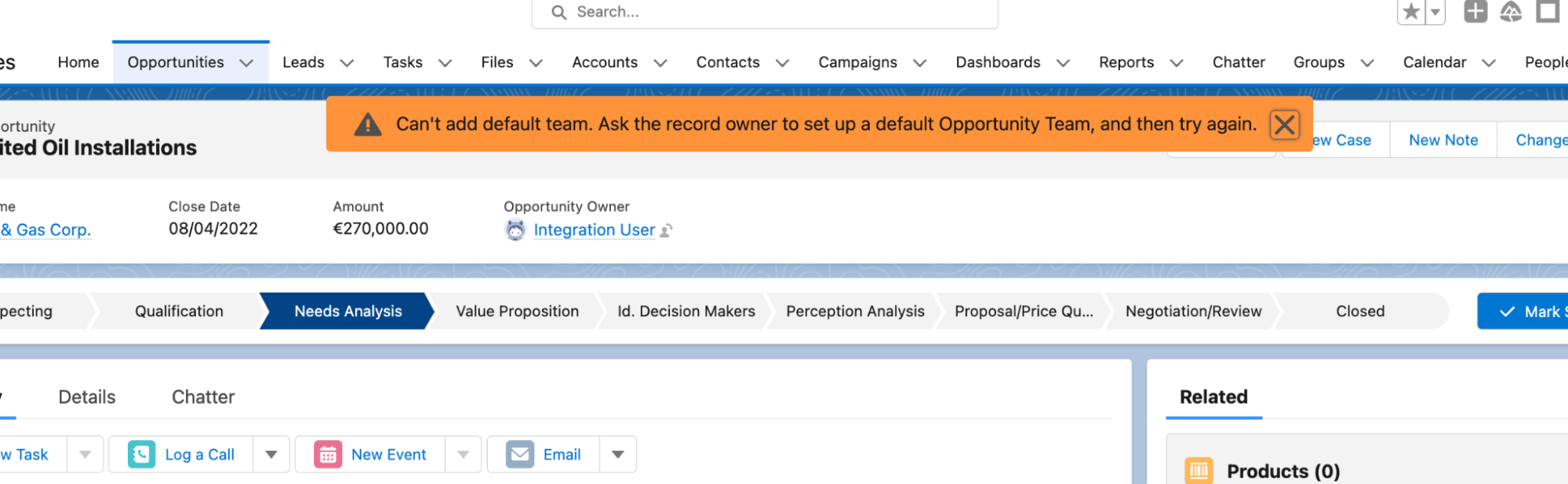Expand the Dashboards tab dropdown chevron
Viewport: 1568px width, 484px height.
(x=1063, y=63)
